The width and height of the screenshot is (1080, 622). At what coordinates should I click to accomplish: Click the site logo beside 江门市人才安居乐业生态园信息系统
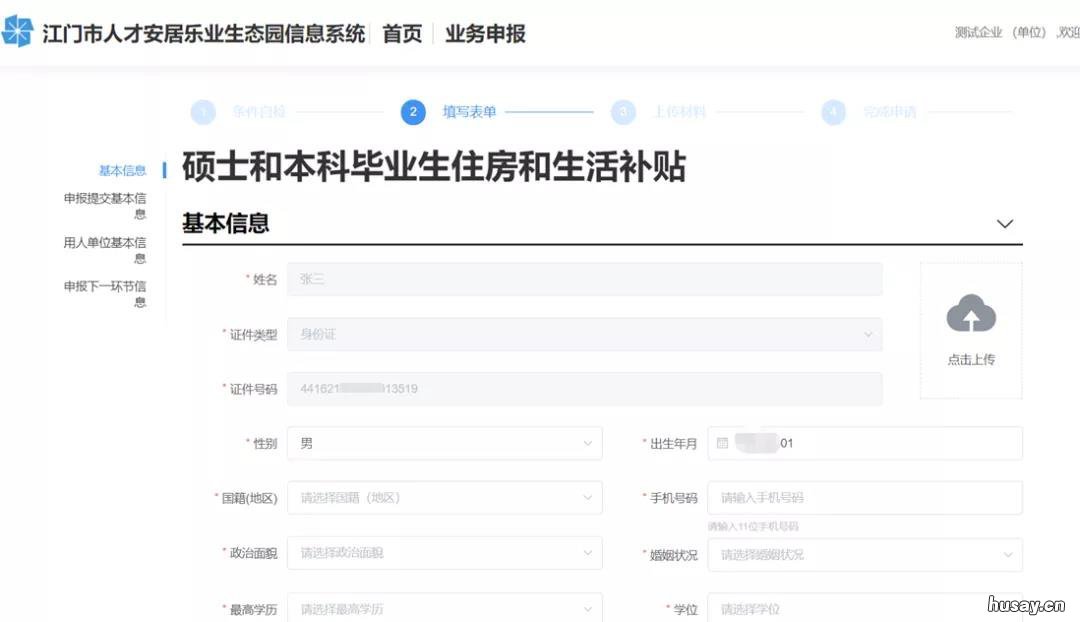(x=18, y=32)
